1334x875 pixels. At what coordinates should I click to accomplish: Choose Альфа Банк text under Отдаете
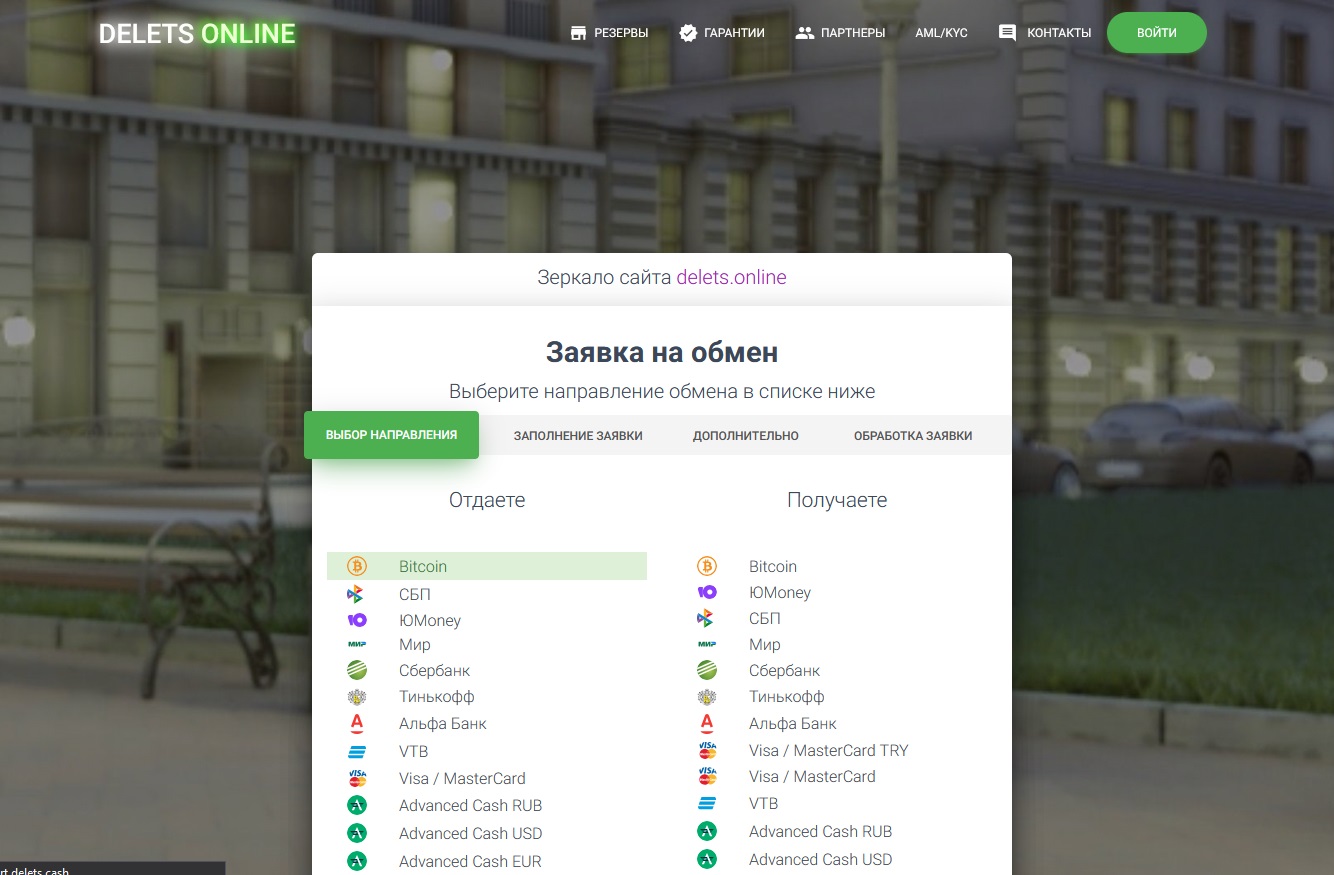(x=443, y=723)
